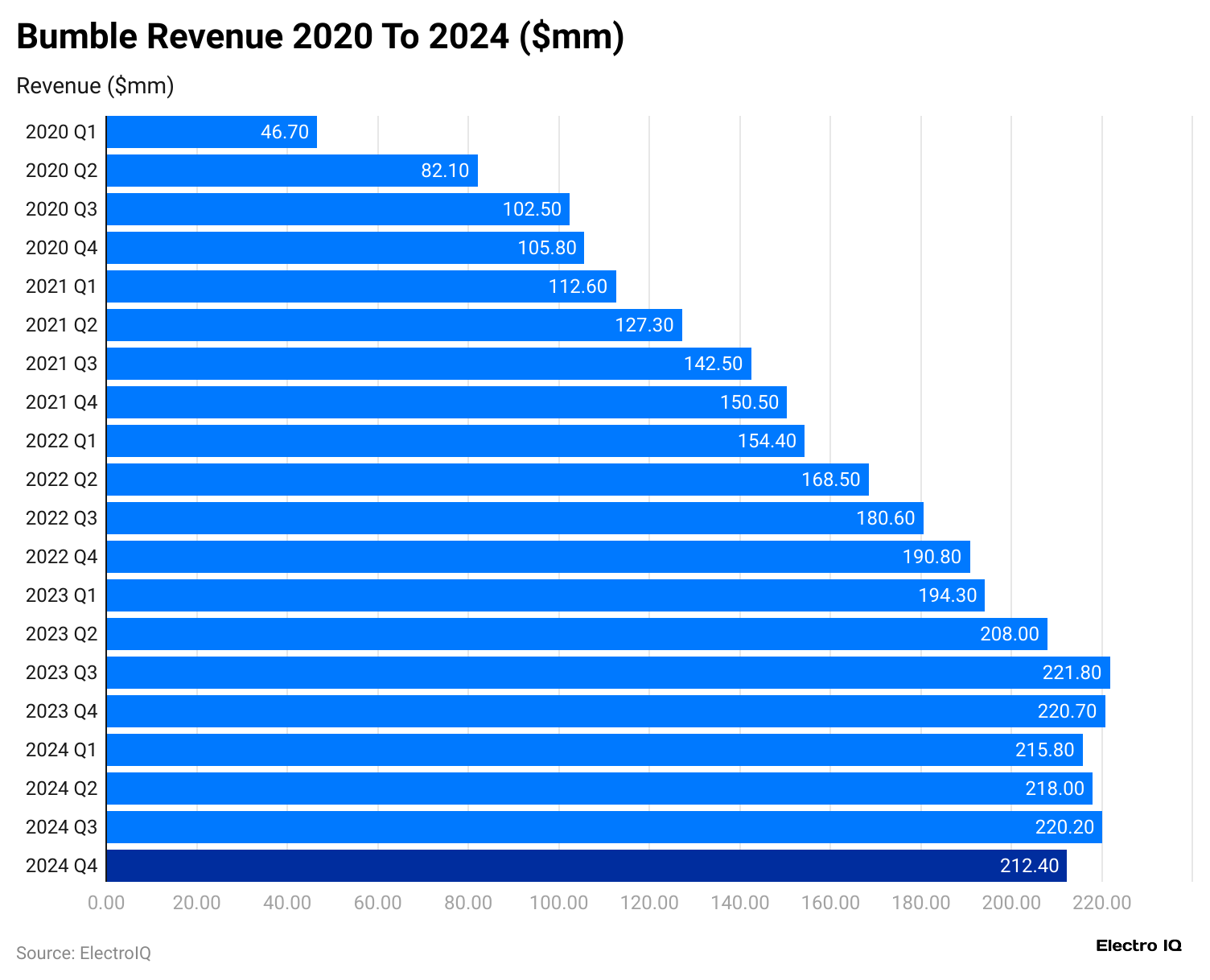Viewport: 1210px width, 980px height.
Task: Click the '140.00' x-axis tick label
Action: (740, 903)
